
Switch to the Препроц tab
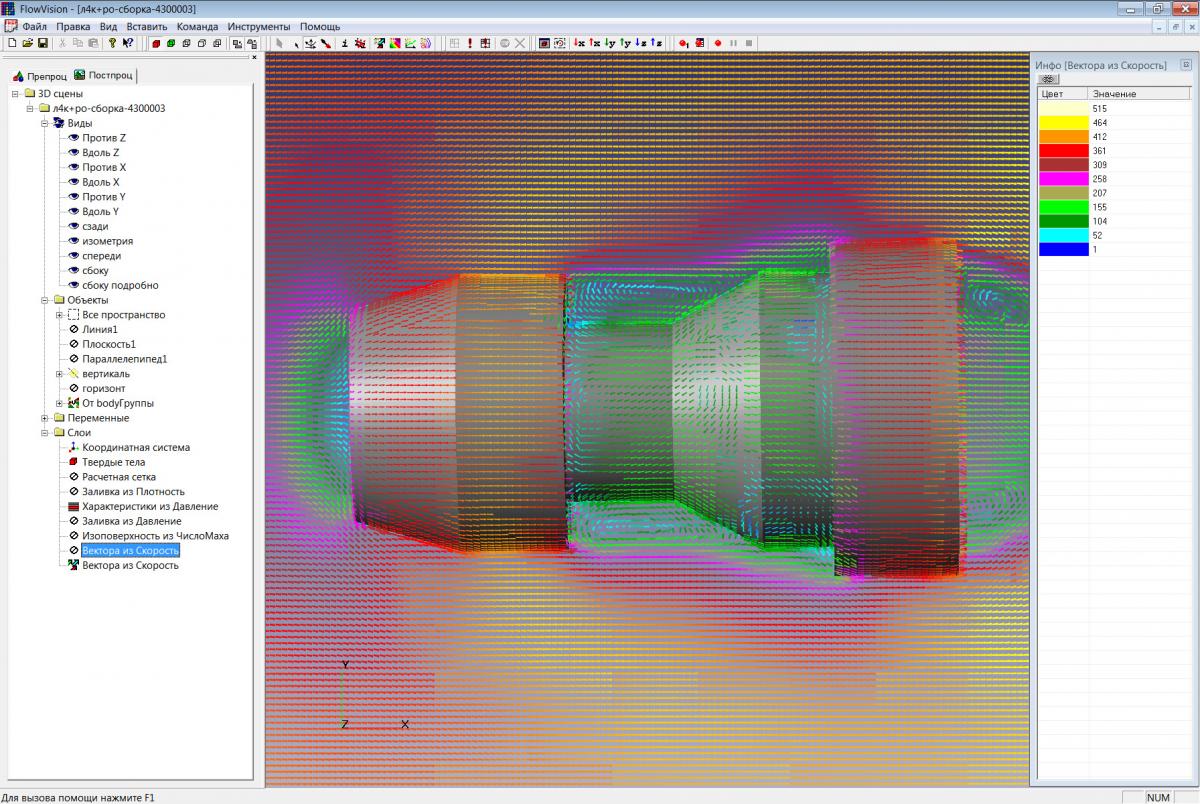[x=40, y=75]
